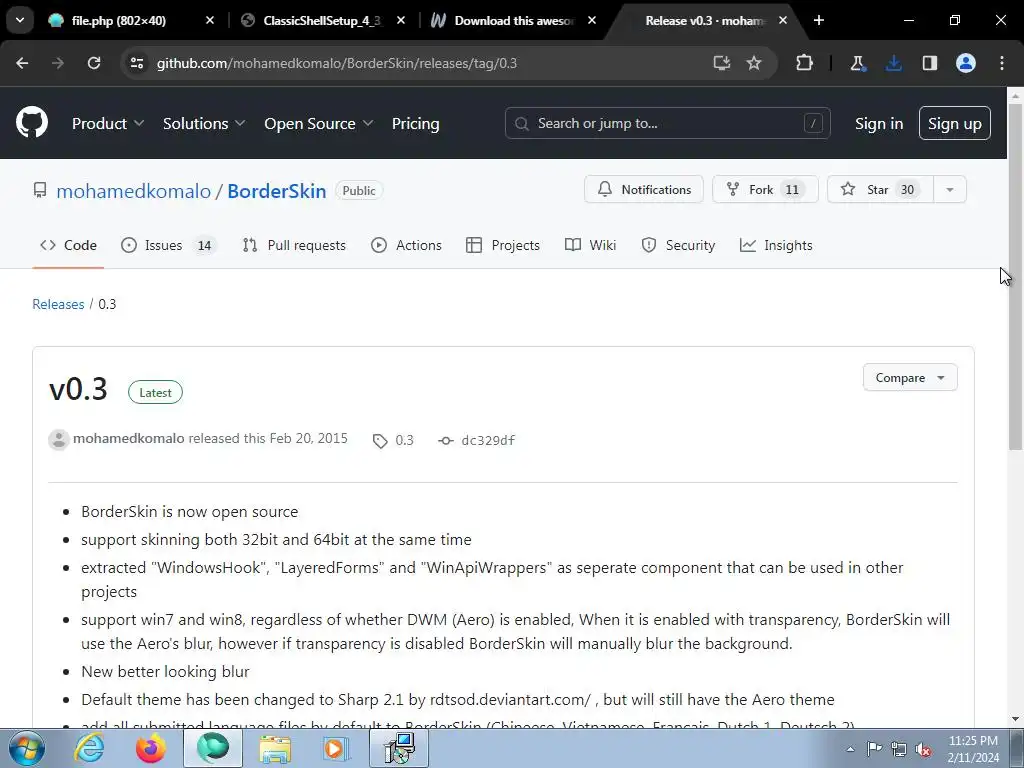Bookmark this page with the star icon

[x=754, y=63]
